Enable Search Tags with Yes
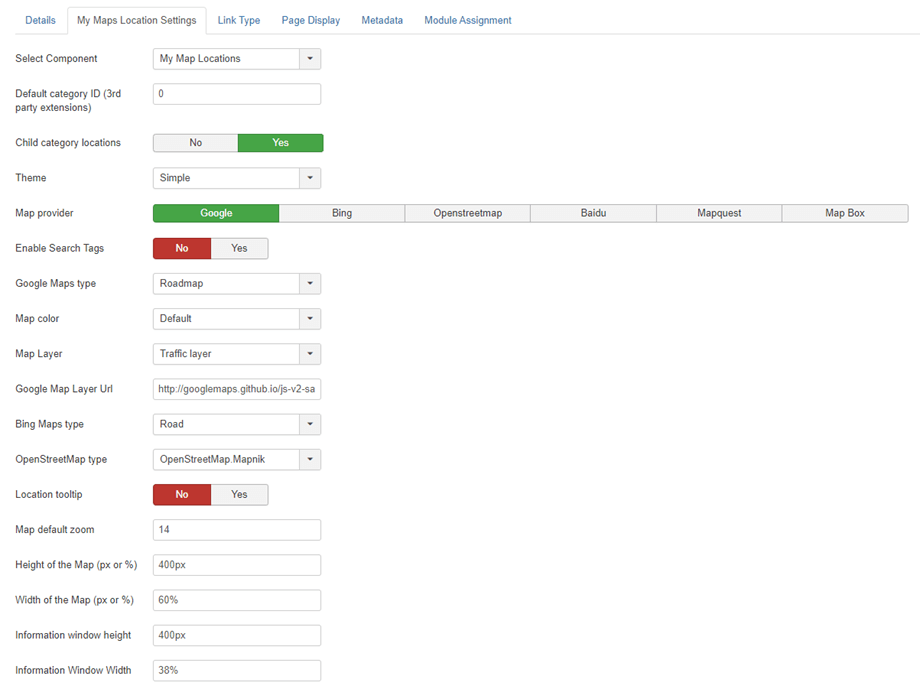The width and height of the screenshot is (920, 689). pyautogui.click(x=239, y=248)
